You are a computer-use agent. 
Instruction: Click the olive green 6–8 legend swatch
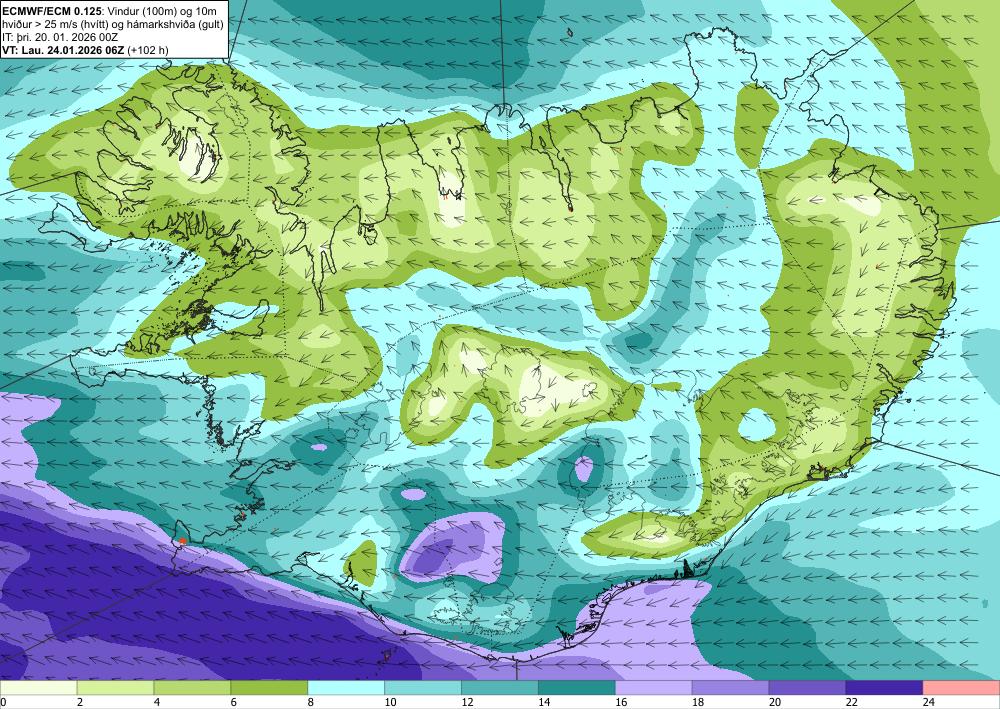click(269, 688)
